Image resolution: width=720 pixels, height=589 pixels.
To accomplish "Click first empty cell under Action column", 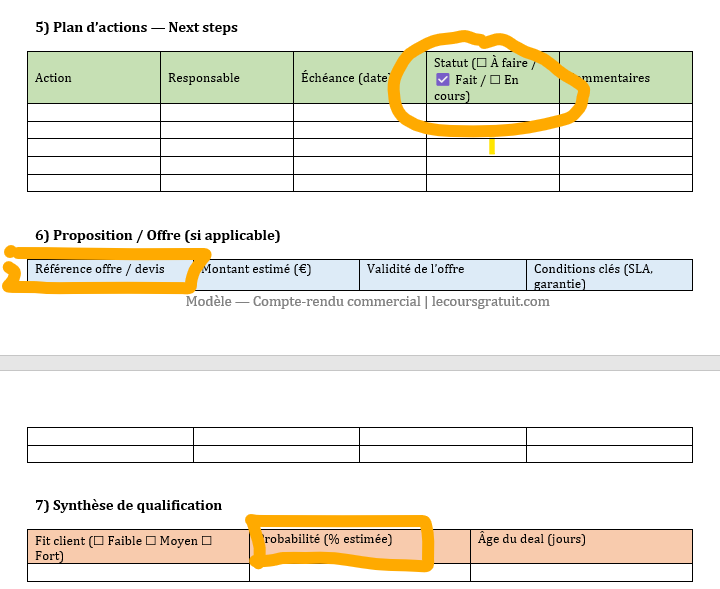I will click(93, 112).
